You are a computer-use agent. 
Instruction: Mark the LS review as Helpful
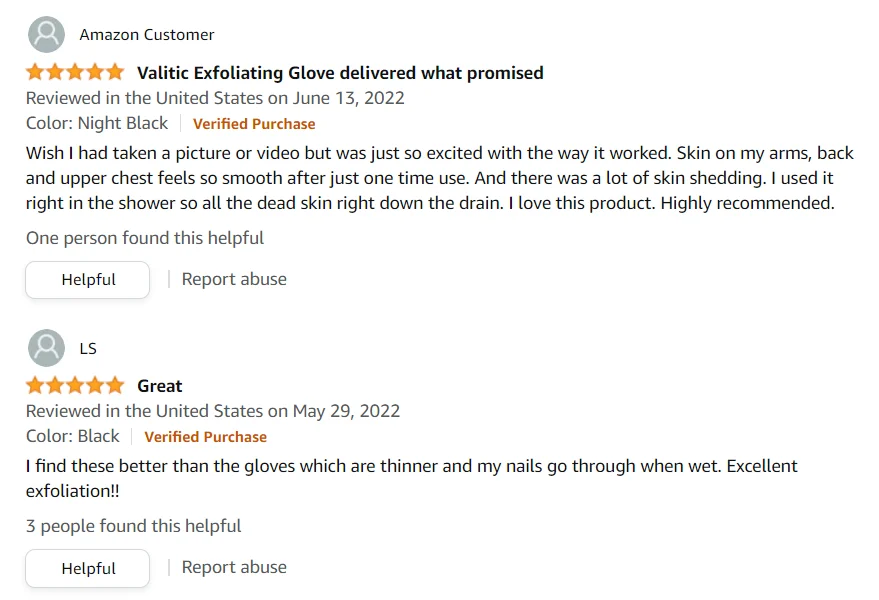pyautogui.click(x=88, y=568)
